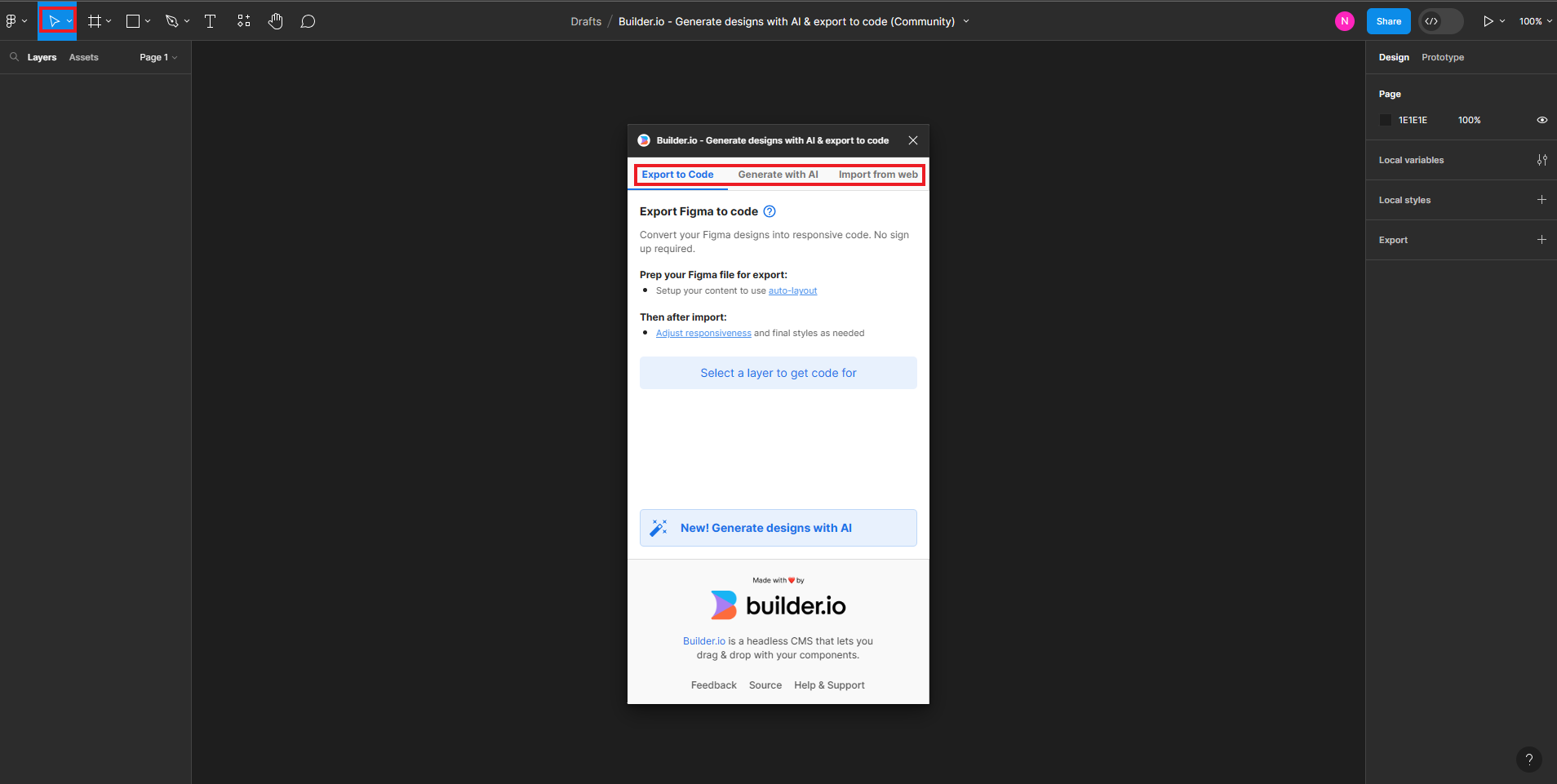Open the auto-layout link

pyautogui.click(x=792, y=291)
